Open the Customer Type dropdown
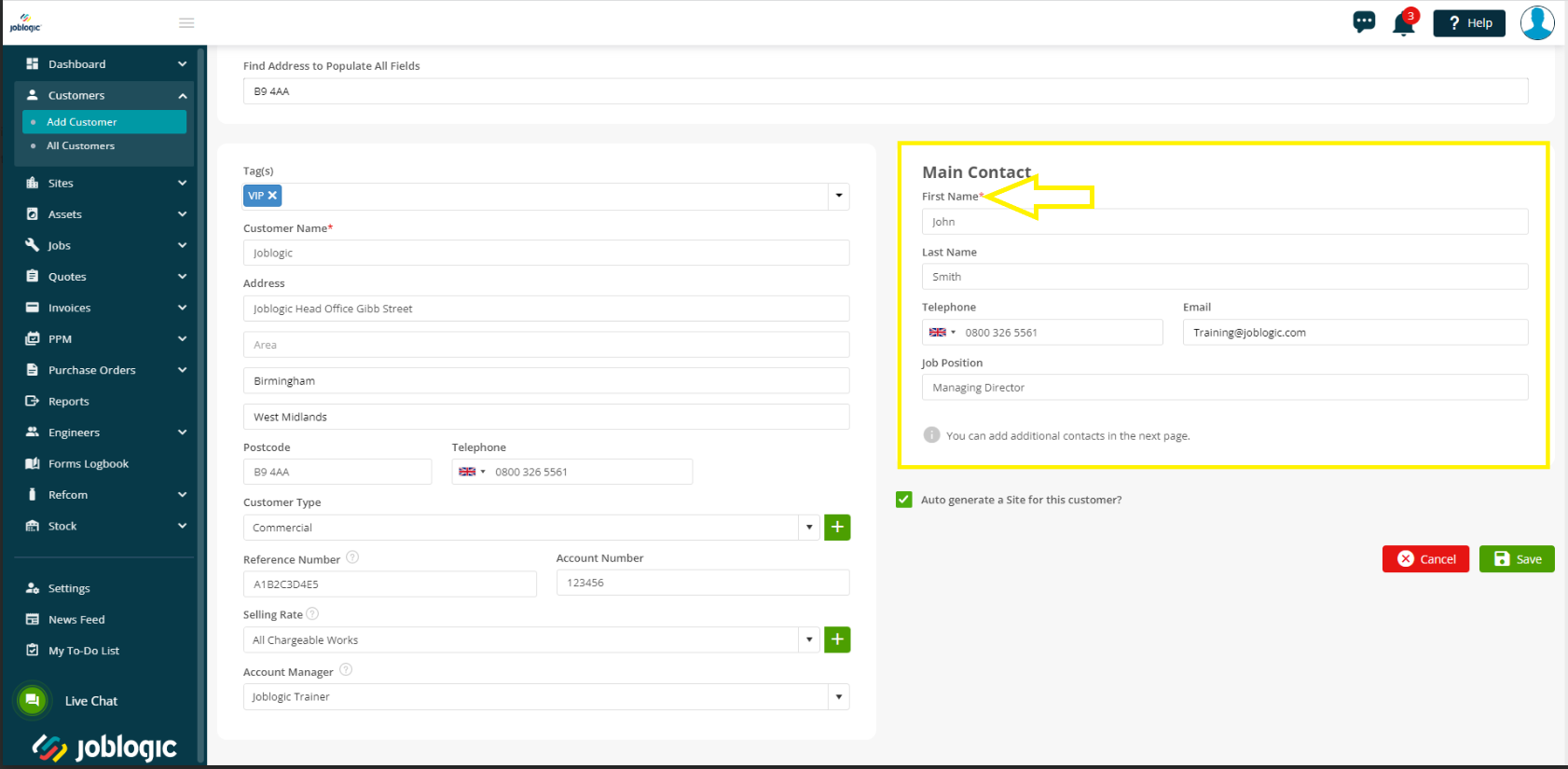This screenshot has width=1568, height=769. [809, 528]
